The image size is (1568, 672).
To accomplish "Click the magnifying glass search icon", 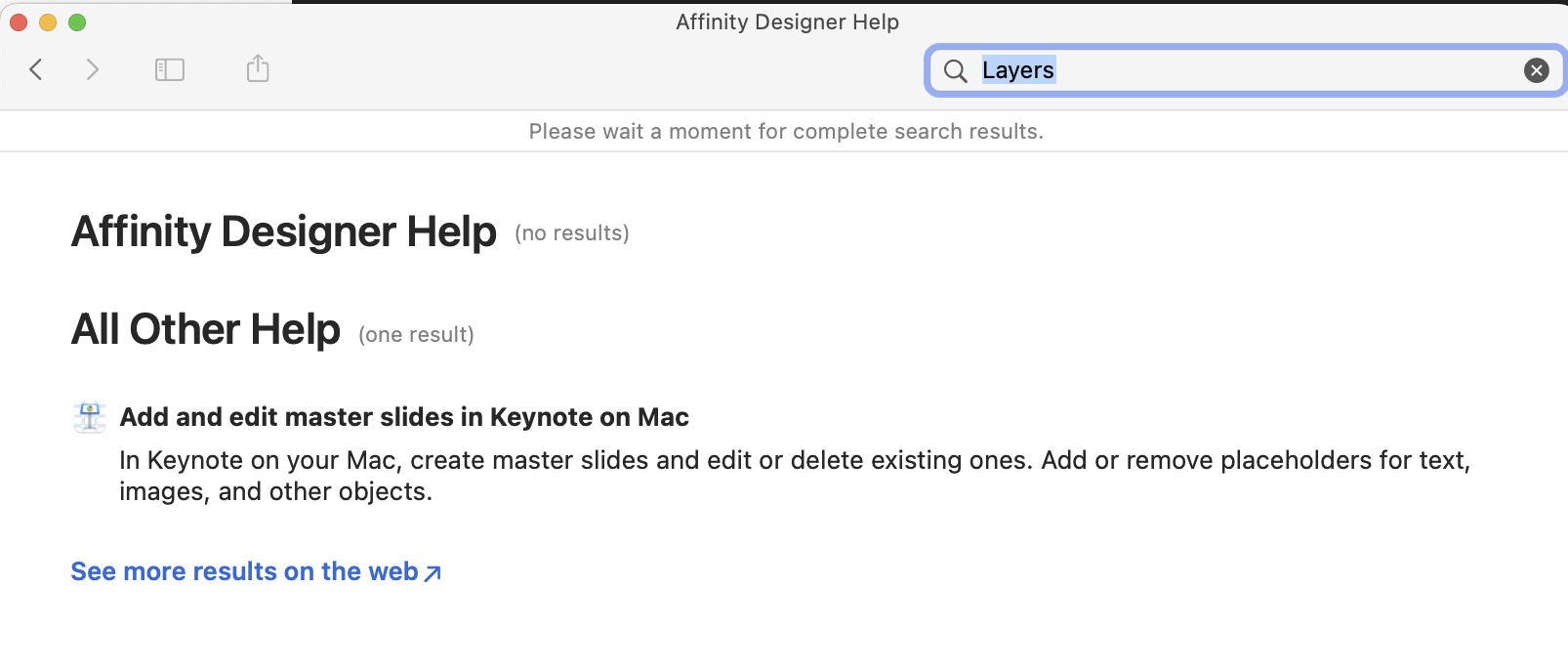I will click(956, 70).
